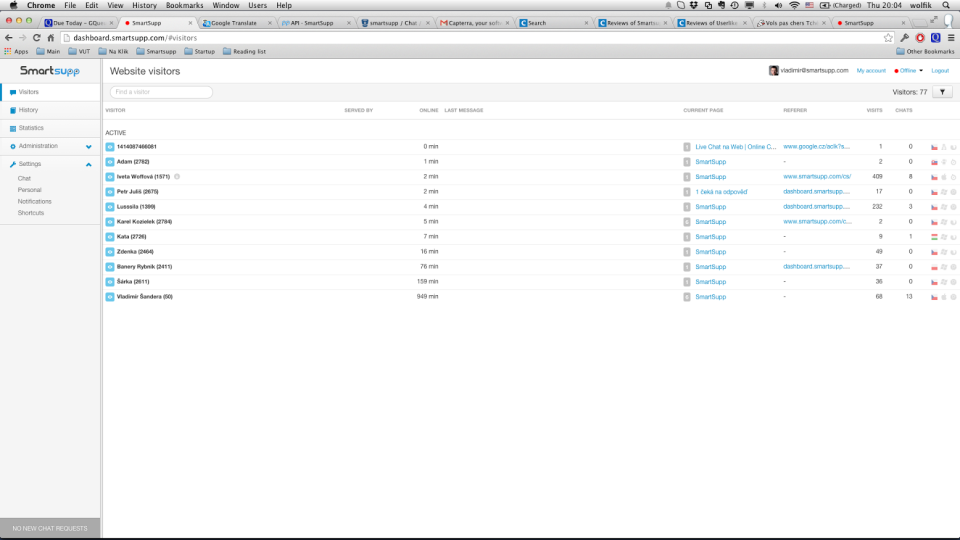Click the visitor filter funnel button
Image resolution: width=960 pixels, height=540 pixels.
pyautogui.click(x=942, y=92)
